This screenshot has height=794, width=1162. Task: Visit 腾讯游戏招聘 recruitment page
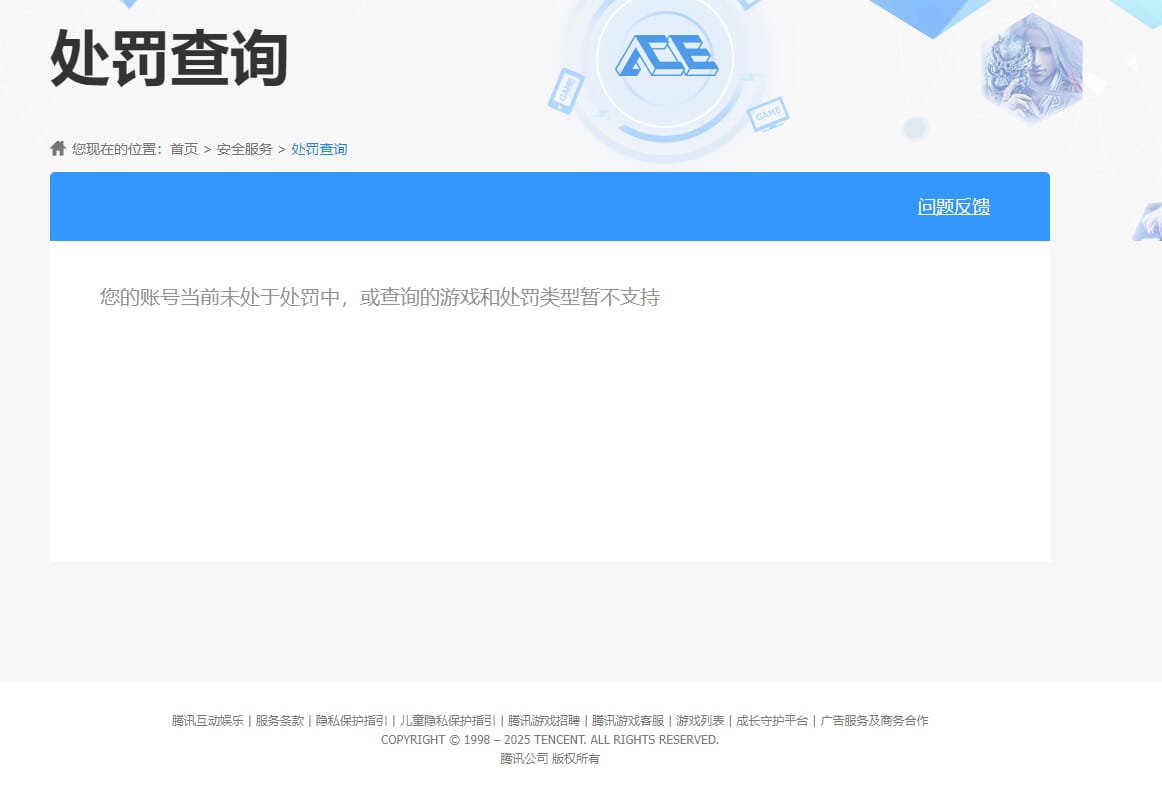point(544,720)
